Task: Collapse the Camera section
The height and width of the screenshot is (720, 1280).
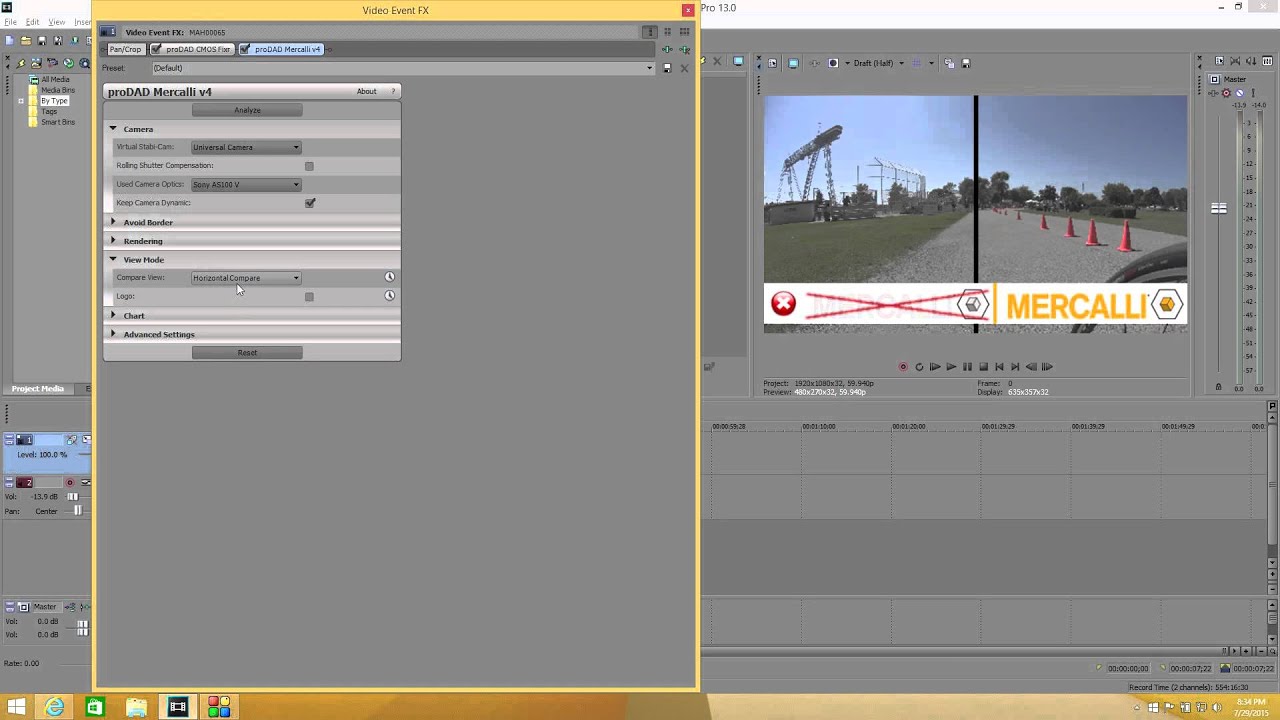Action: pos(113,129)
